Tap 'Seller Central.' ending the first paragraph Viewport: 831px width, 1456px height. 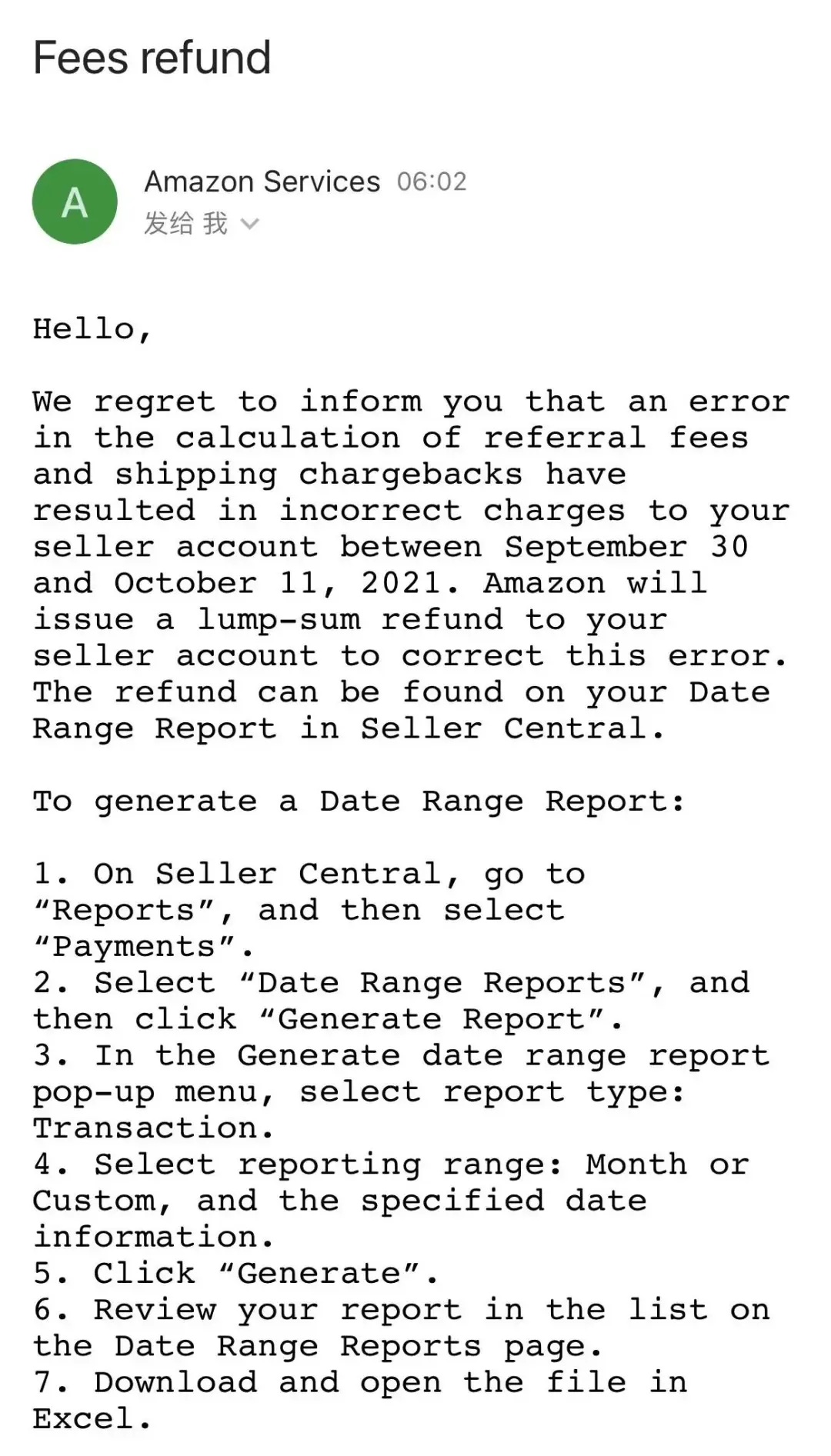coord(512,728)
